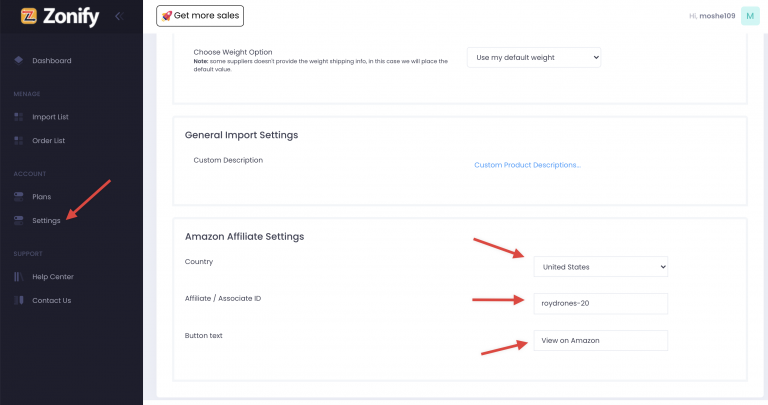Click the General Import Settings heading
Viewport: 768px width, 405px height.
tap(241, 135)
